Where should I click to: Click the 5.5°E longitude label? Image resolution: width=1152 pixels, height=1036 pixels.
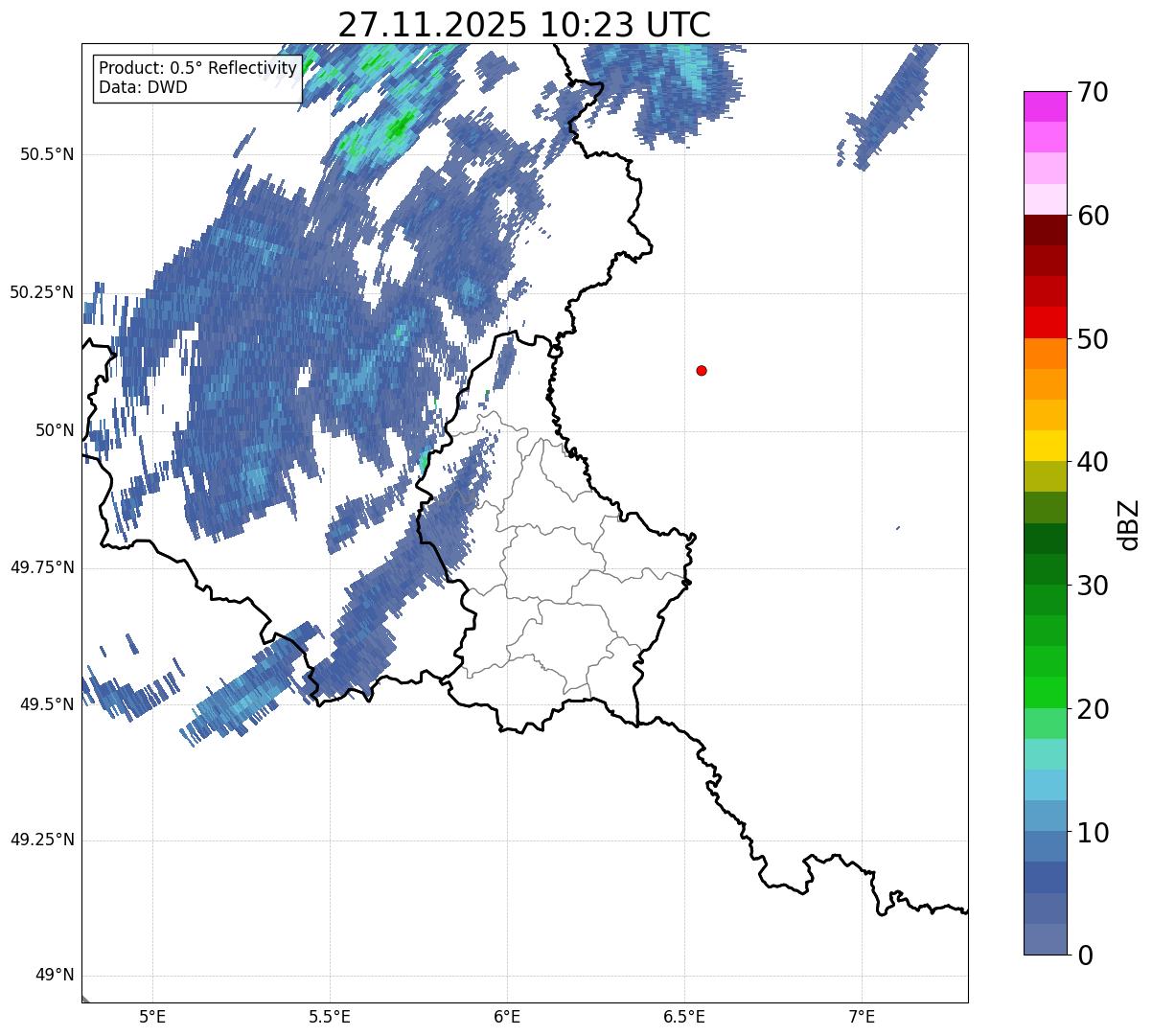coord(330,1016)
